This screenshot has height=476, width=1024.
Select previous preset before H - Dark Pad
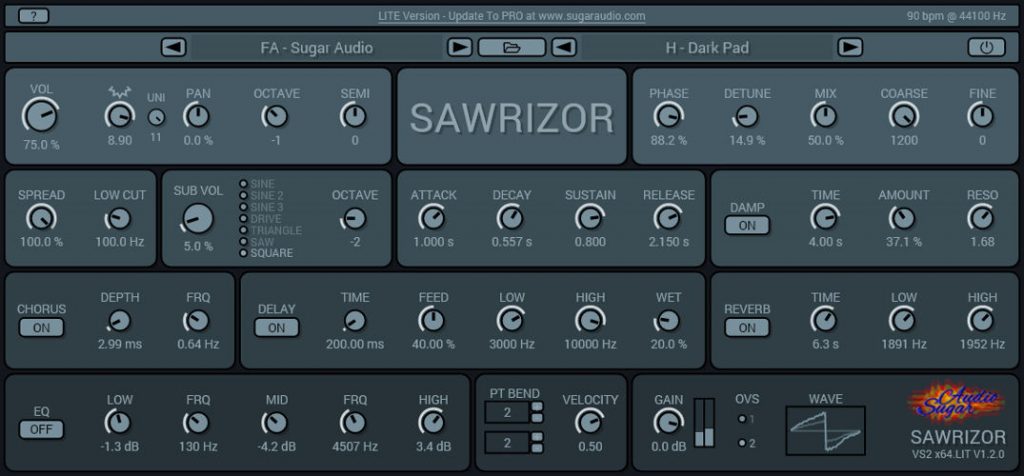point(564,48)
